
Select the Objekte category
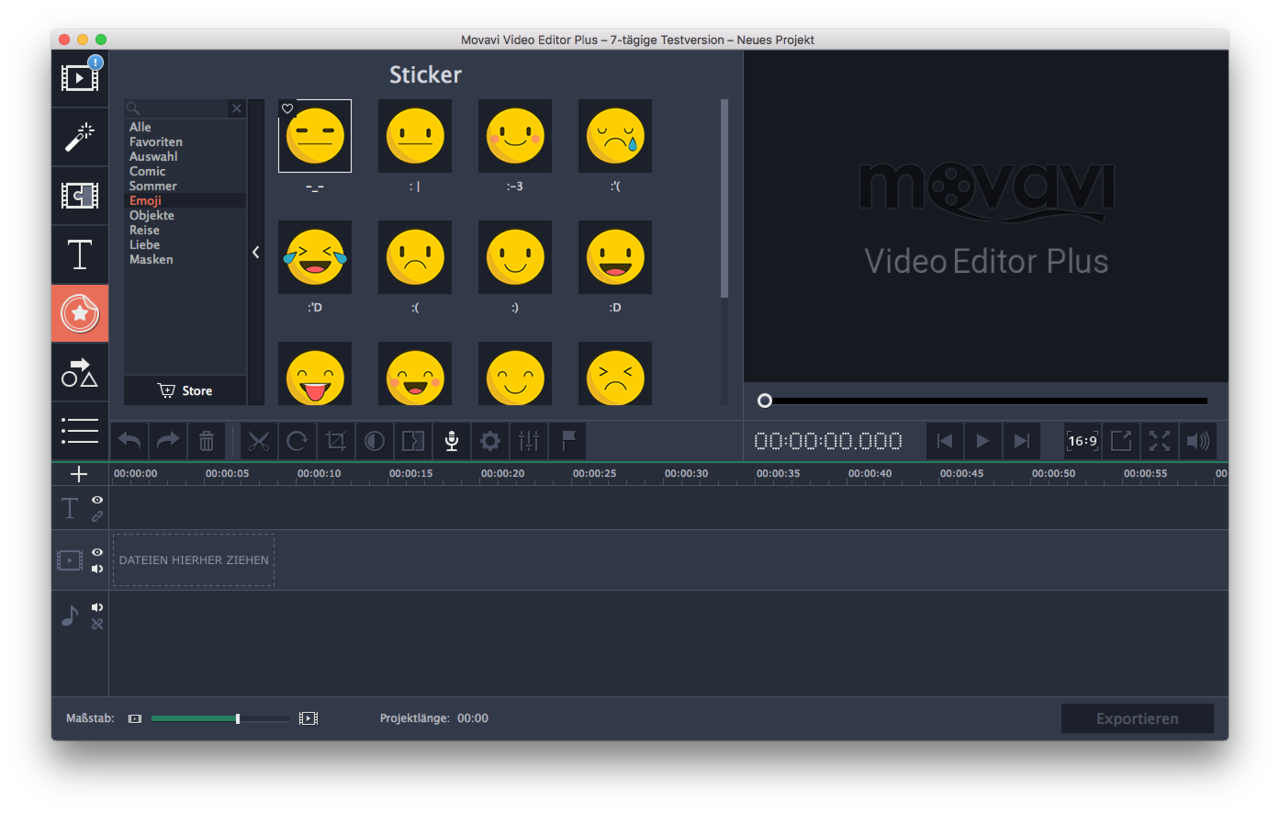point(151,215)
